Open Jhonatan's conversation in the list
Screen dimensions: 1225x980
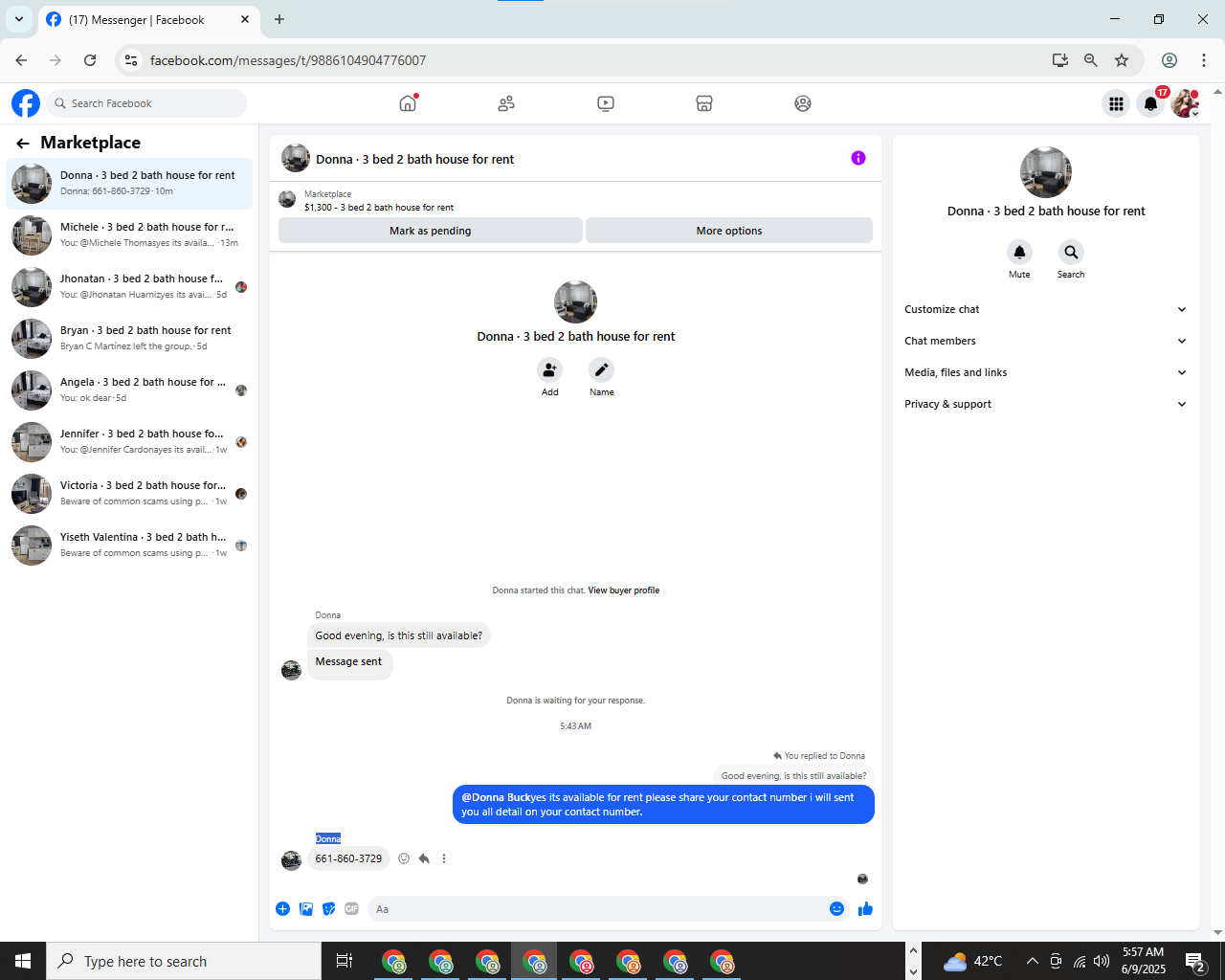130,287
